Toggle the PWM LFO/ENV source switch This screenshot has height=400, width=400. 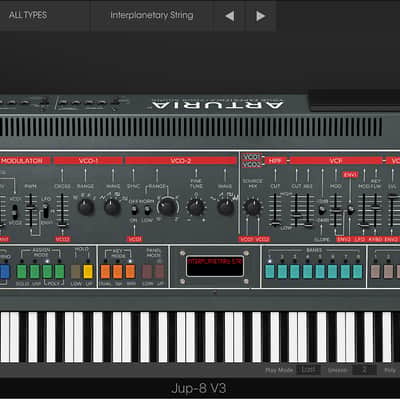click(46, 211)
